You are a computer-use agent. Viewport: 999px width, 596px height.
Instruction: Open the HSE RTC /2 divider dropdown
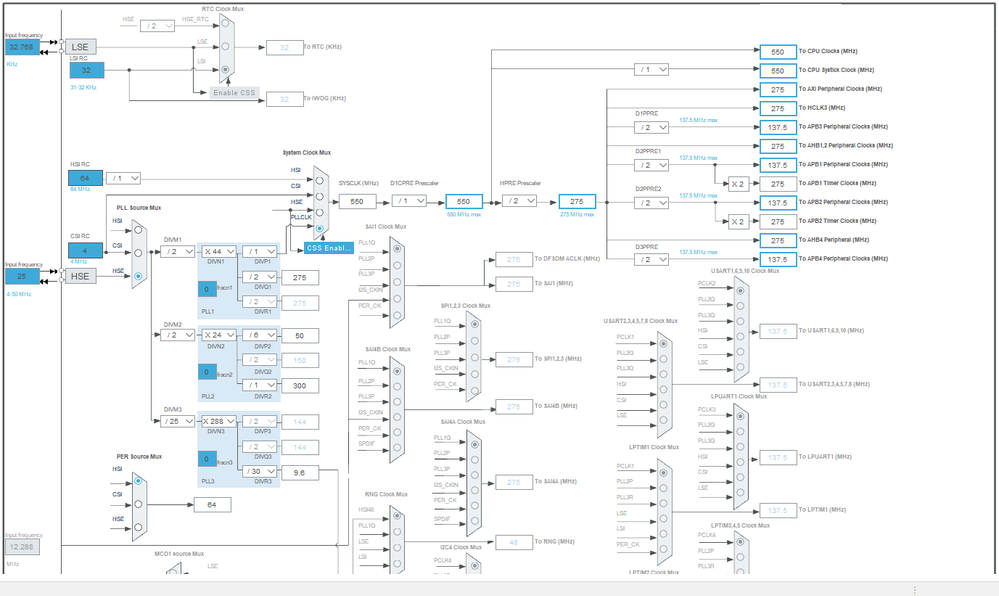coord(157,26)
